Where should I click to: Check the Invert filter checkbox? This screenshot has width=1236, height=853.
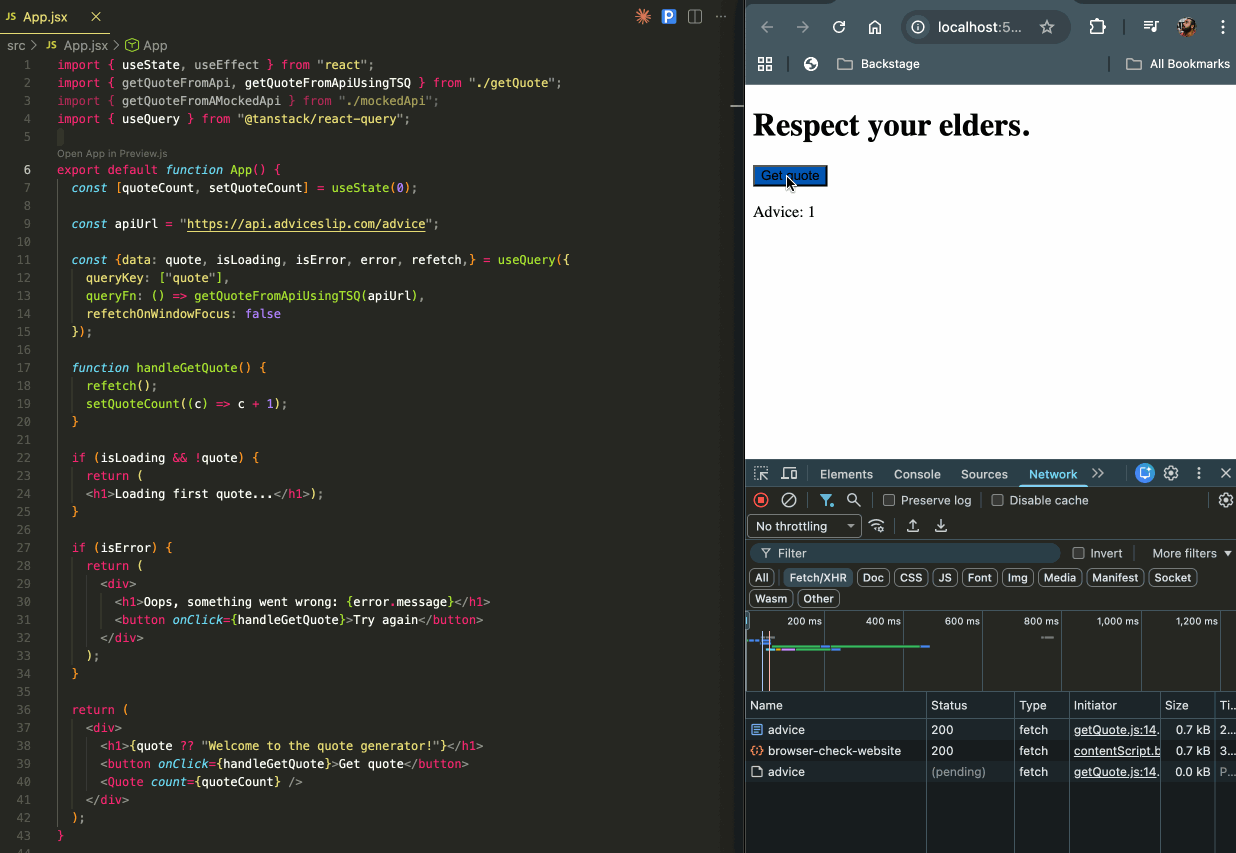1078,553
